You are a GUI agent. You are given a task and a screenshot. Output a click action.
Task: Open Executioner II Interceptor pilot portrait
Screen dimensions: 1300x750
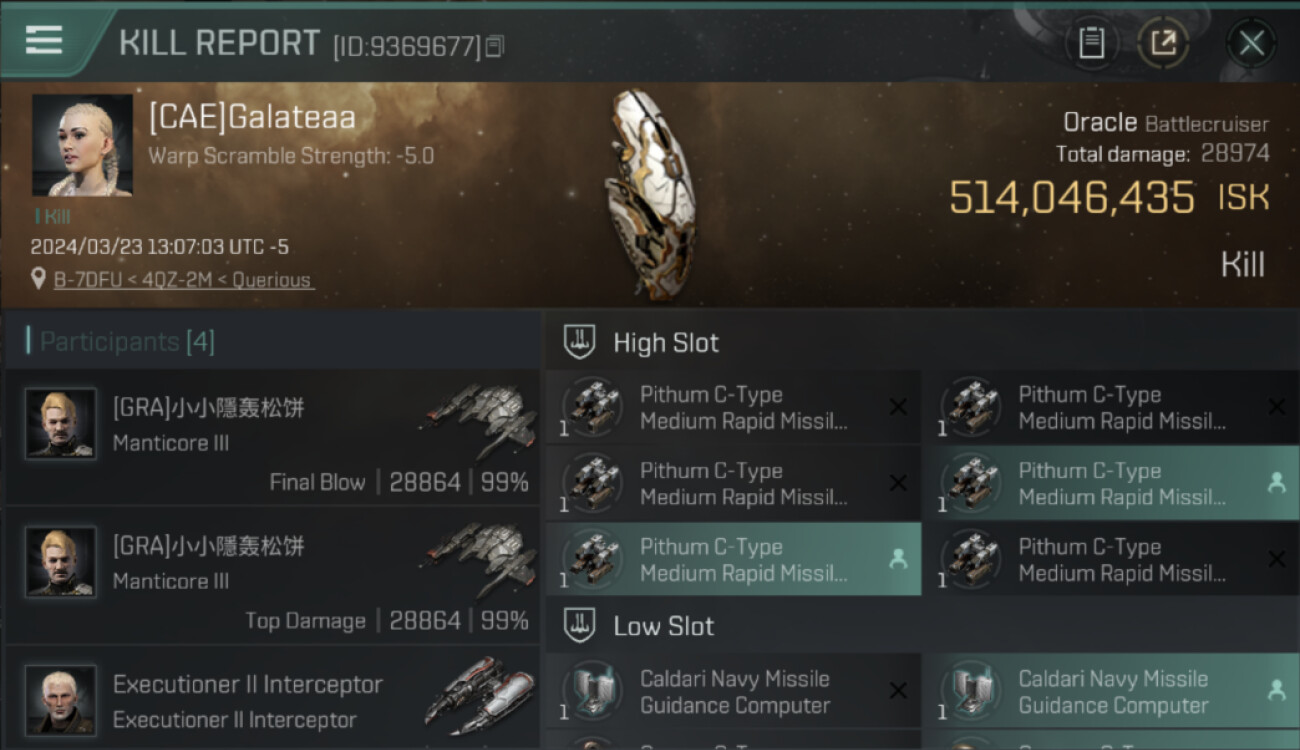point(61,699)
